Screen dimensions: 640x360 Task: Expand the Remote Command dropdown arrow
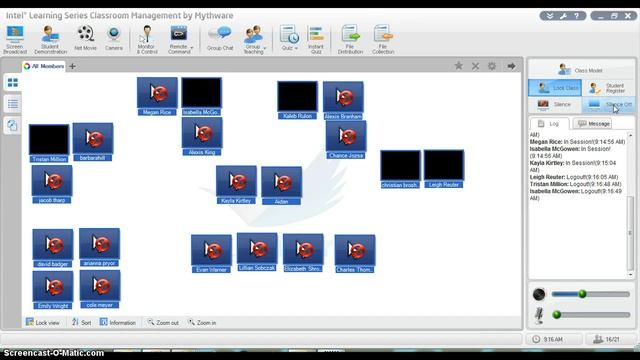coord(192,48)
